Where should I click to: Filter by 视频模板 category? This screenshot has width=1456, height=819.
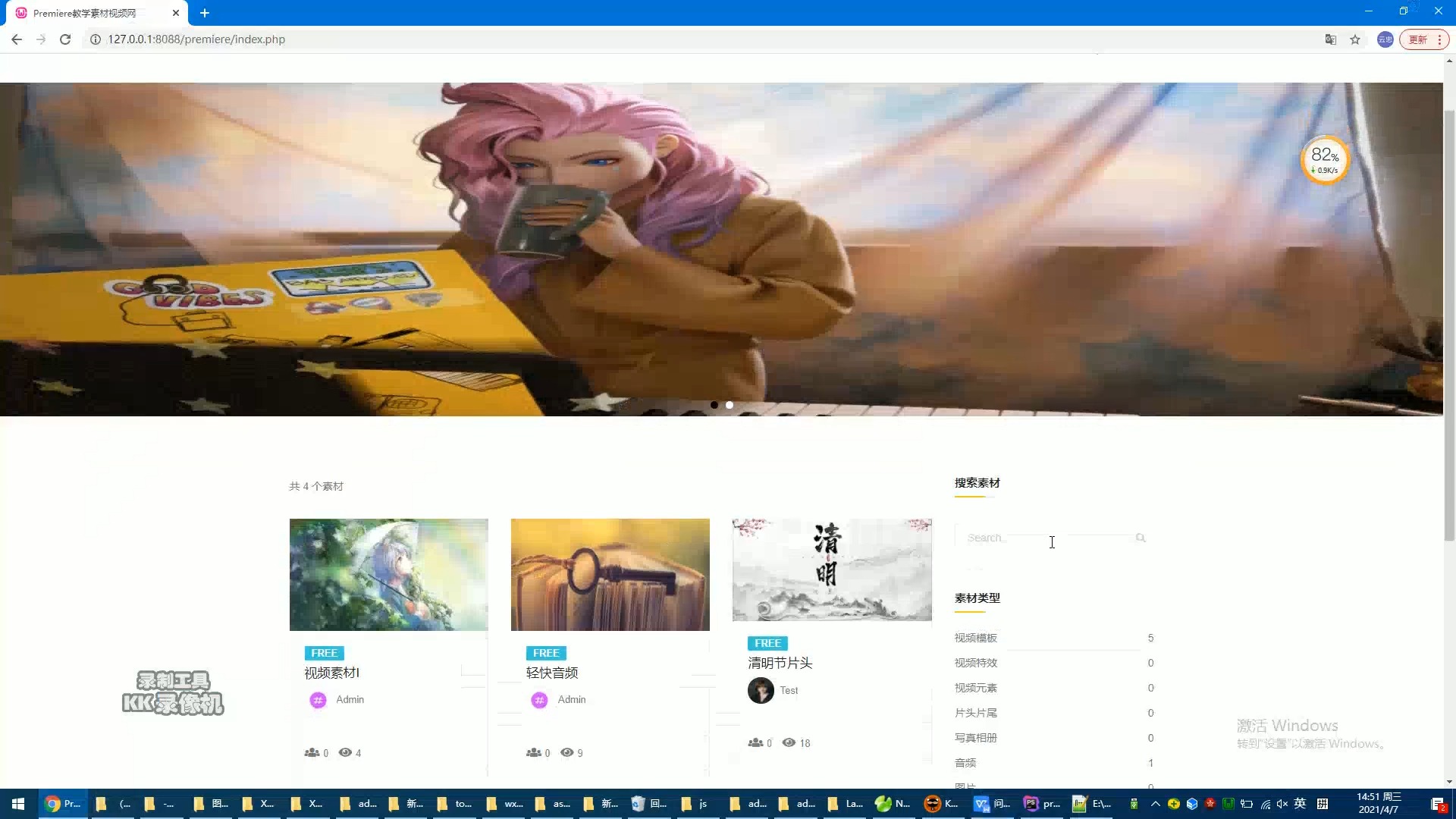(976, 638)
